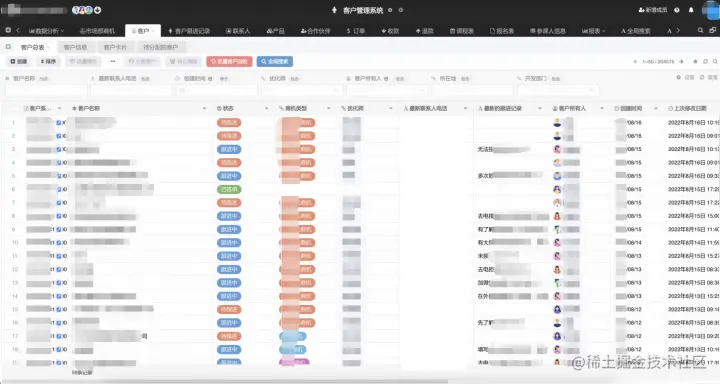Viewport: 720px width, 384px height.
Task: Click the add-tab plus icon before 数据分析
Action: tap(8, 30)
